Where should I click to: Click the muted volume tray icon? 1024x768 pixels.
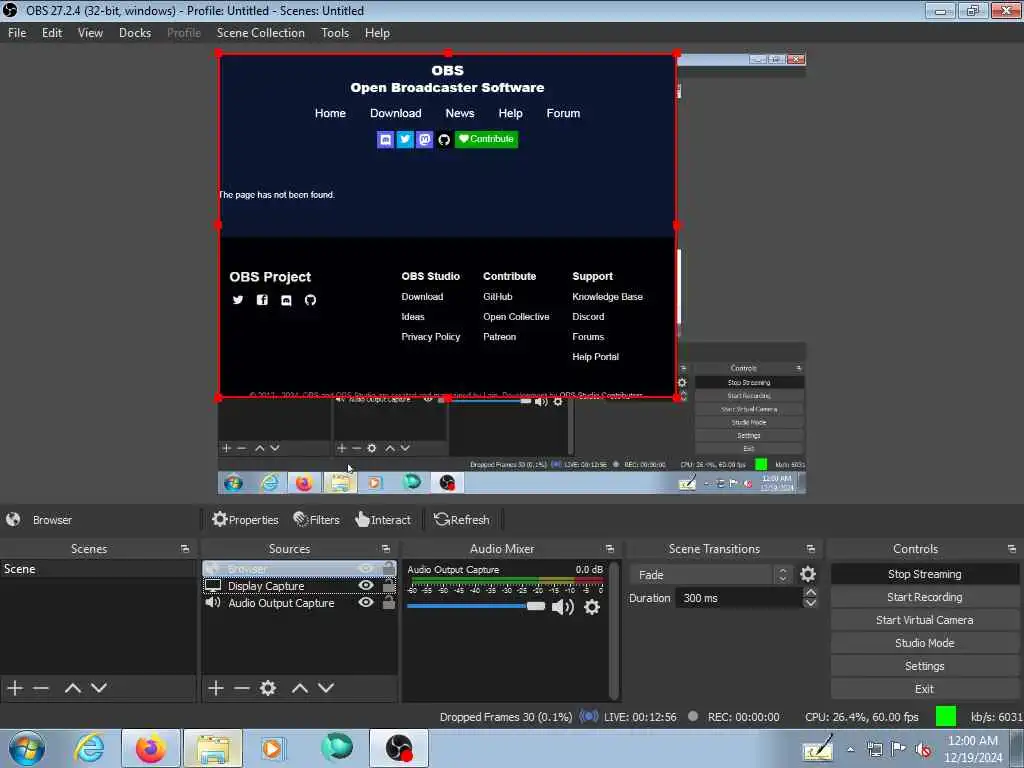point(923,750)
